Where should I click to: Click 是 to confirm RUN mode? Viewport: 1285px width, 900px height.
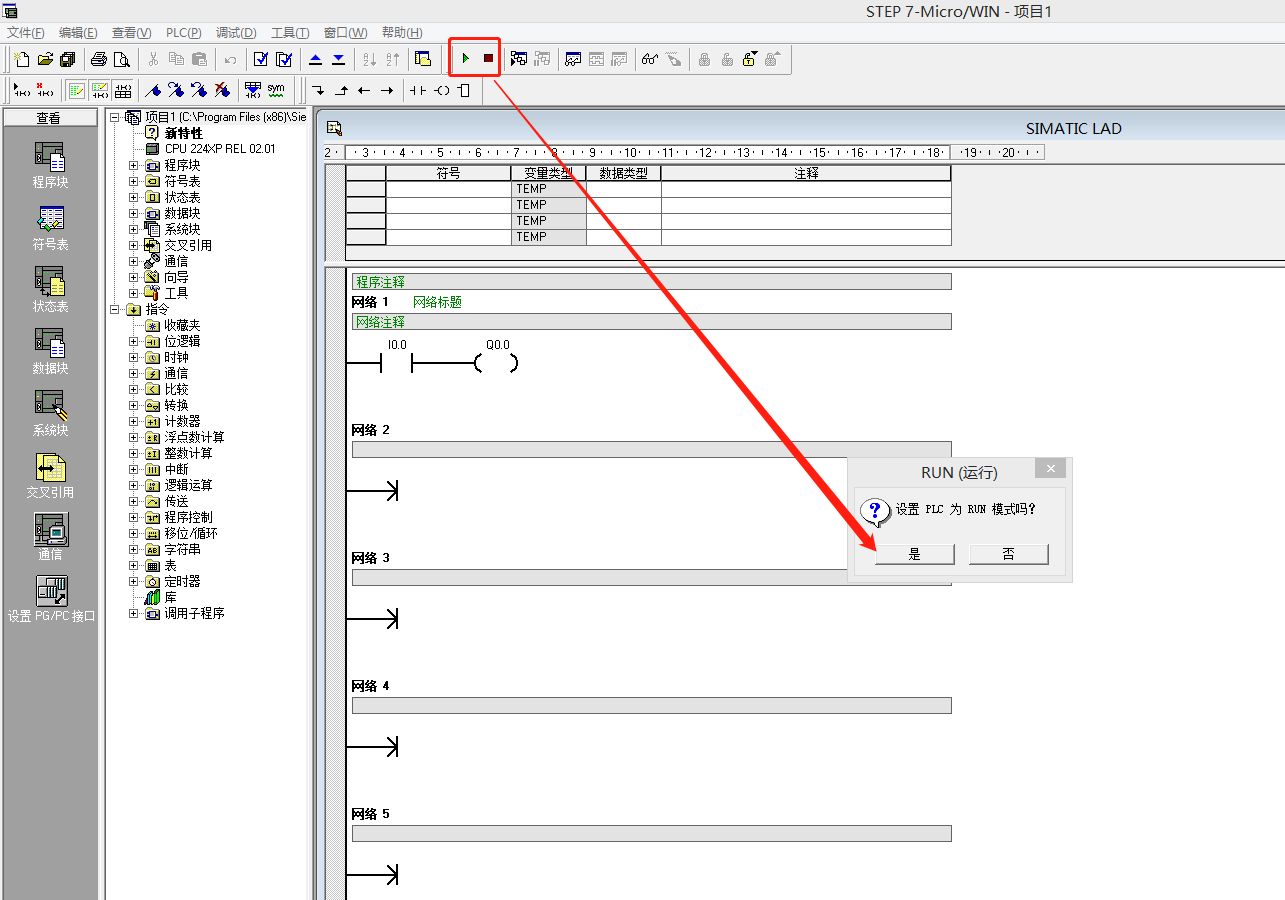pos(914,554)
